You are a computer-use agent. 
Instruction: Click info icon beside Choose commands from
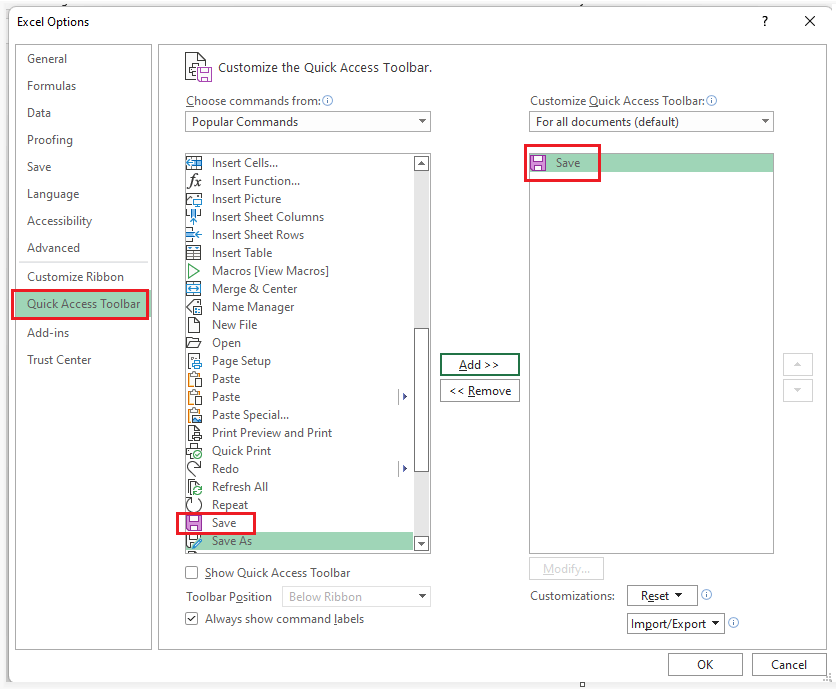pyautogui.click(x=328, y=101)
